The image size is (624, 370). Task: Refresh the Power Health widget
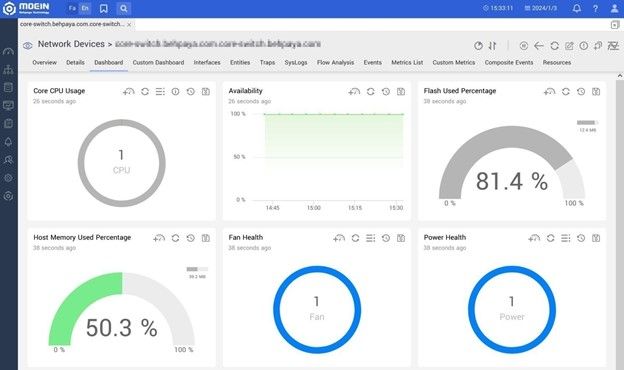550,238
